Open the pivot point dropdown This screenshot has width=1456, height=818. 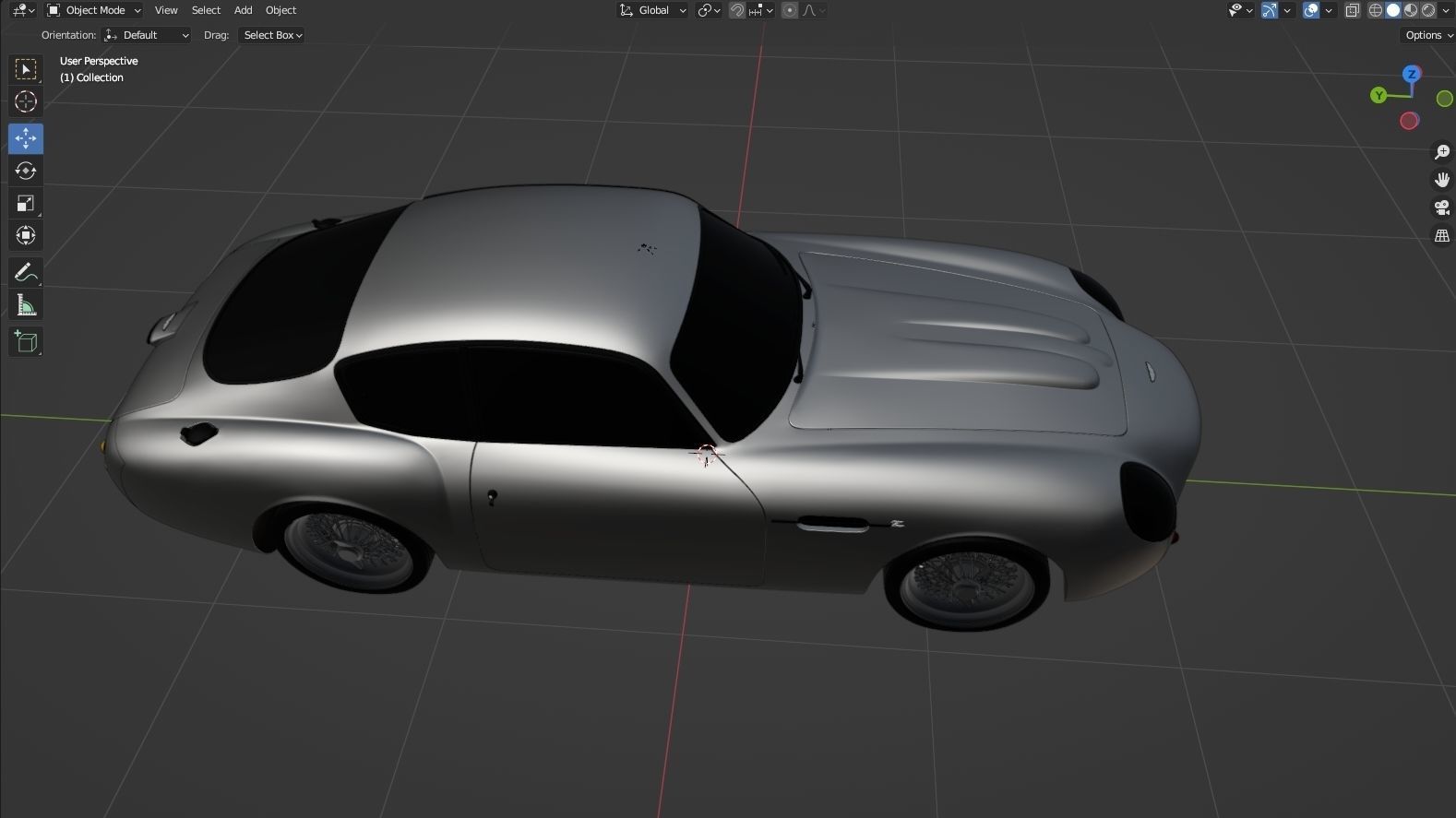(x=709, y=10)
